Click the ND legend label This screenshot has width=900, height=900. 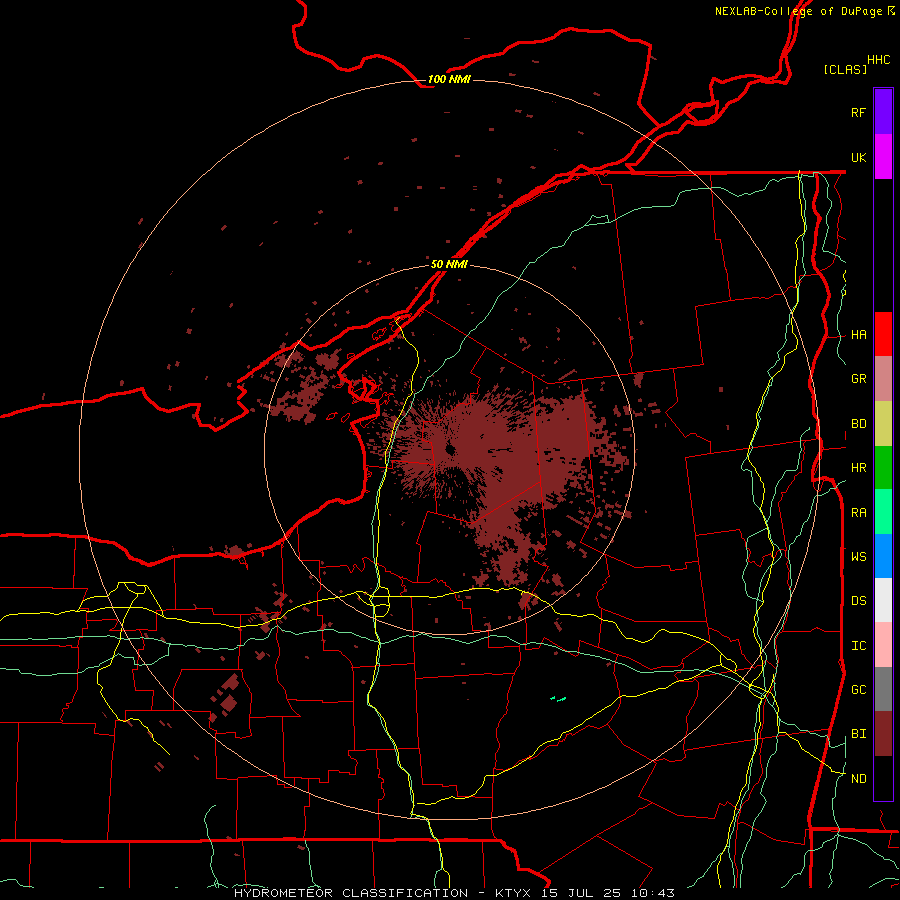pos(858,779)
